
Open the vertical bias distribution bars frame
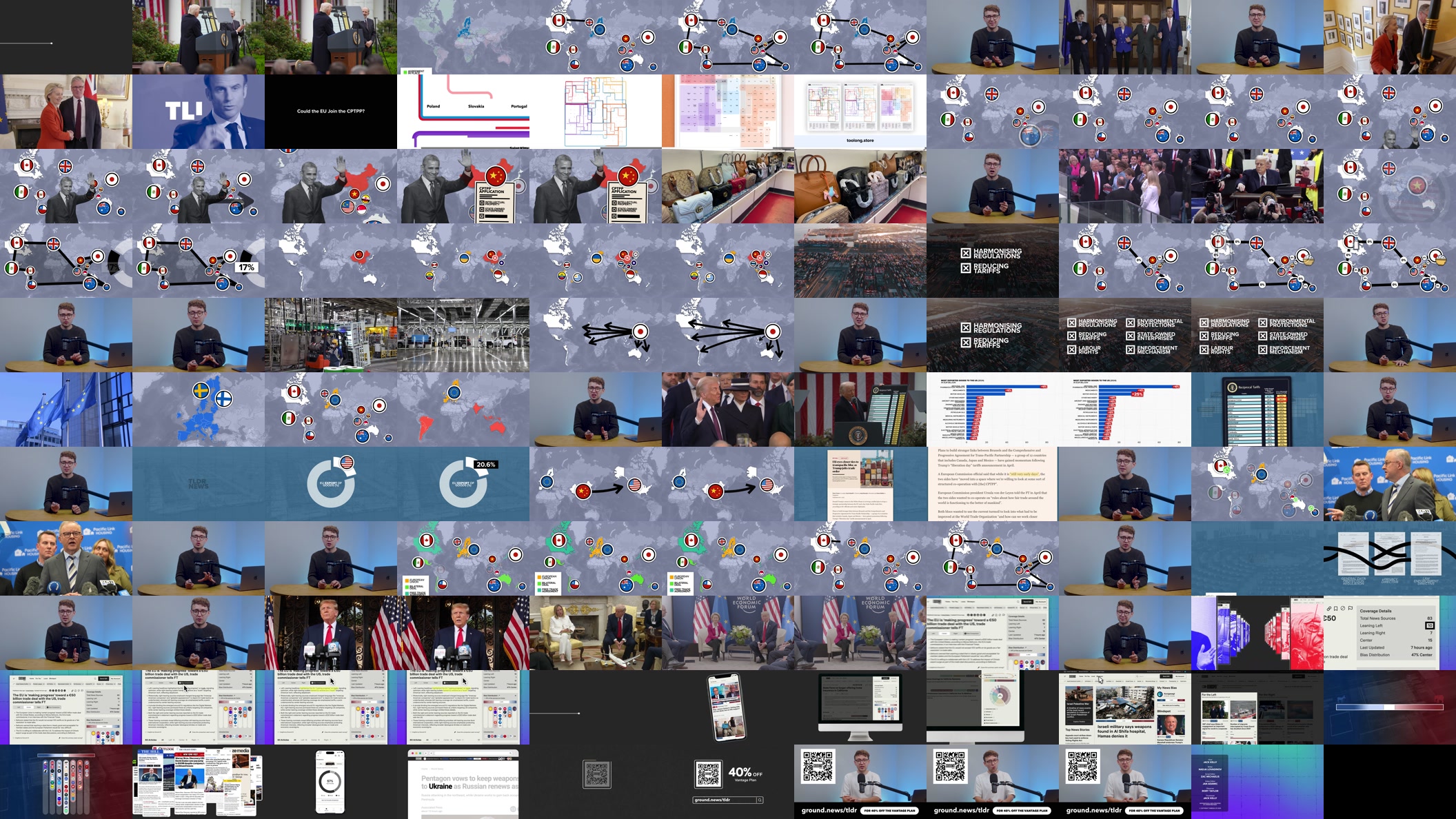coord(66,782)
